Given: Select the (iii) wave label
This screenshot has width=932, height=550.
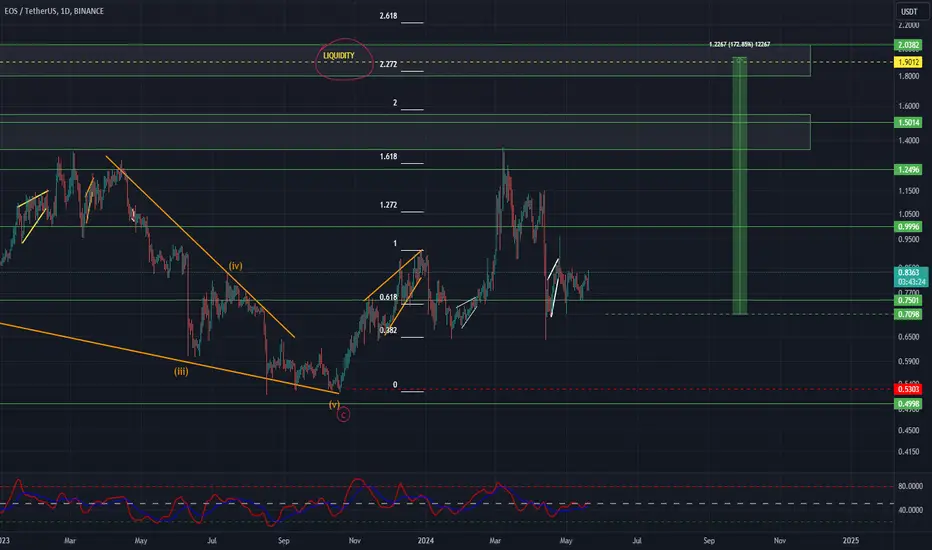Looking at the screenshot, I should [x=181, y=372].
